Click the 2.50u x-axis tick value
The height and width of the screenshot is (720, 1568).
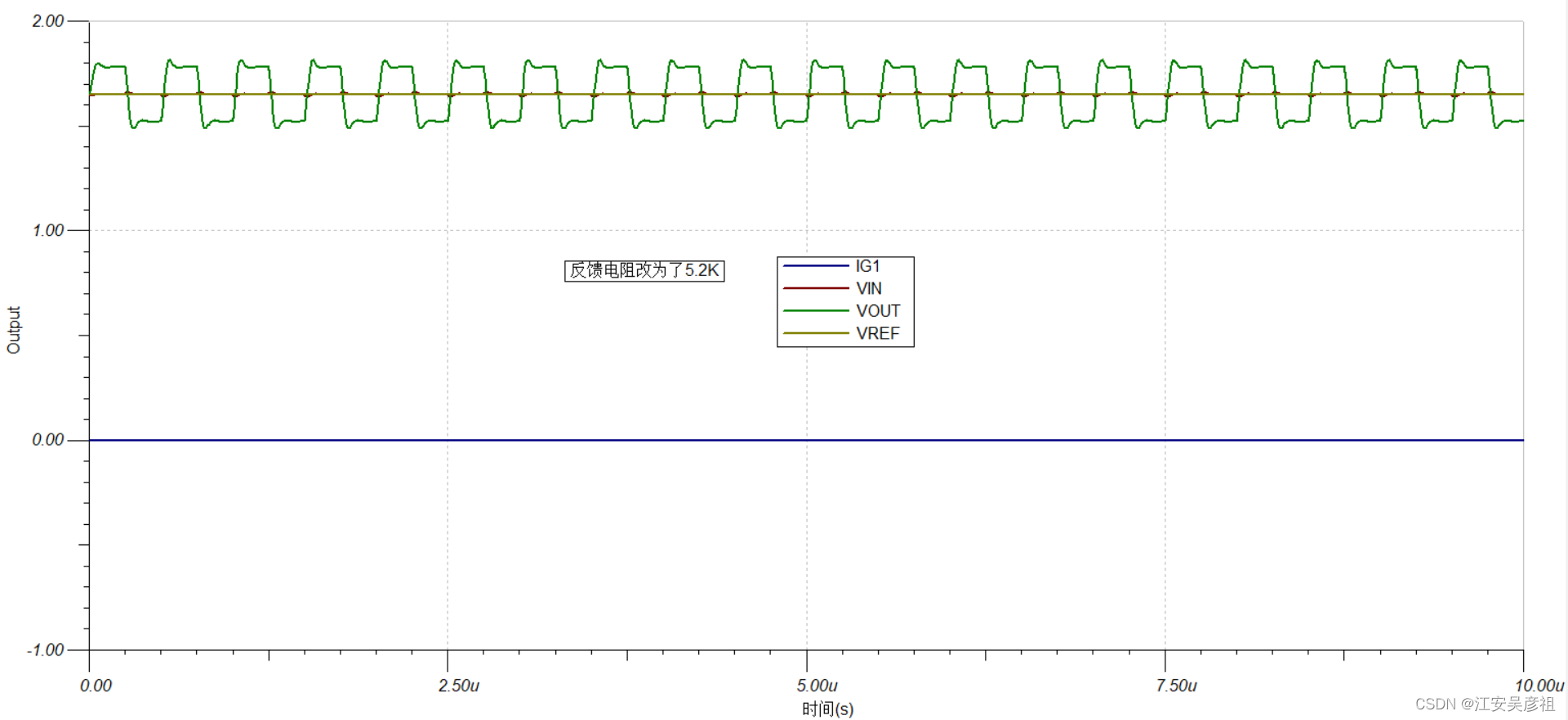[x=458, y=686]
